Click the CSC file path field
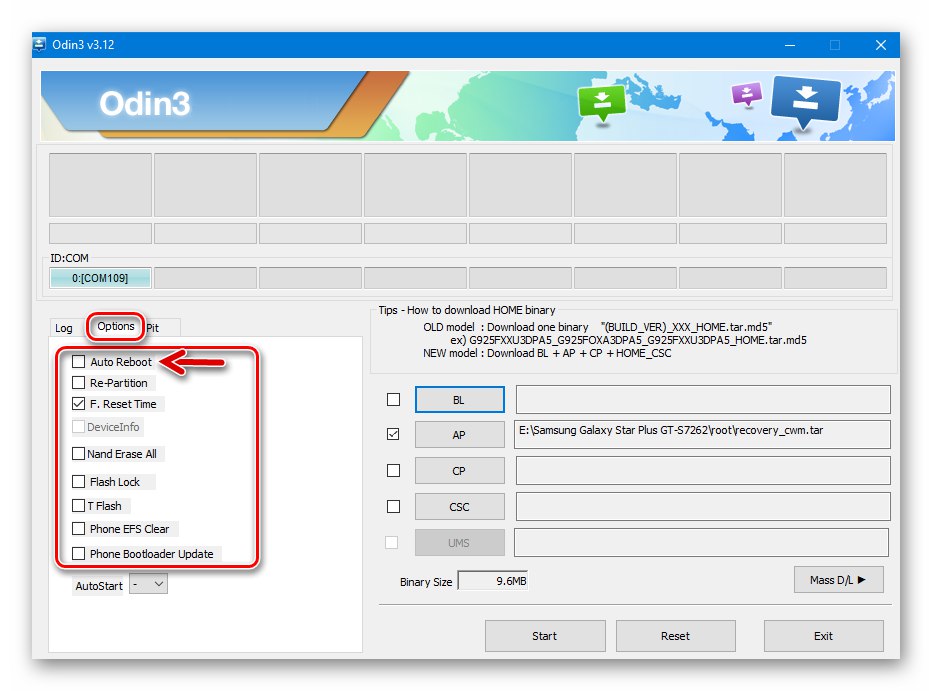The image size is (932, 691). click(703, 507)
